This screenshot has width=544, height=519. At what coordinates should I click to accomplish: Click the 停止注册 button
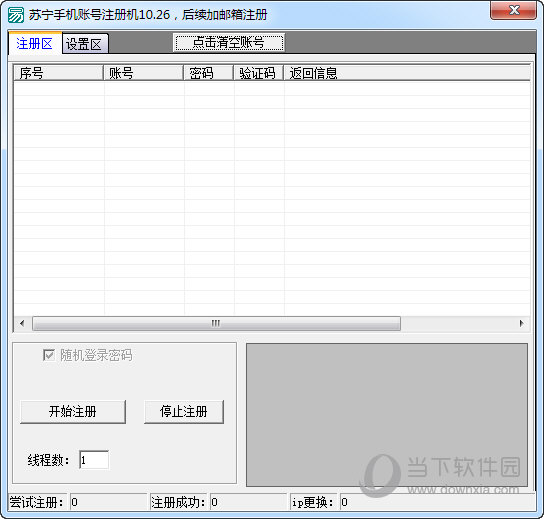coord(184,412)
